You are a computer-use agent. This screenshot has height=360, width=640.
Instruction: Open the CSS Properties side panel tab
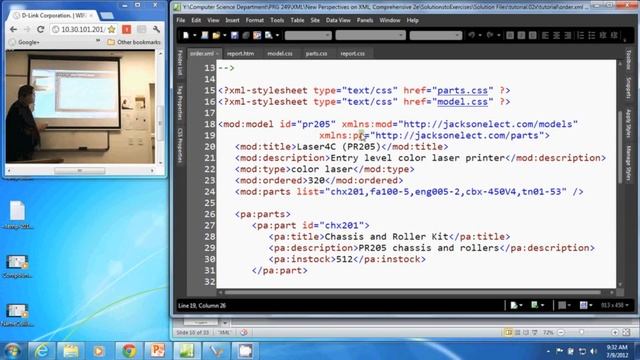[x=180, y=145]
